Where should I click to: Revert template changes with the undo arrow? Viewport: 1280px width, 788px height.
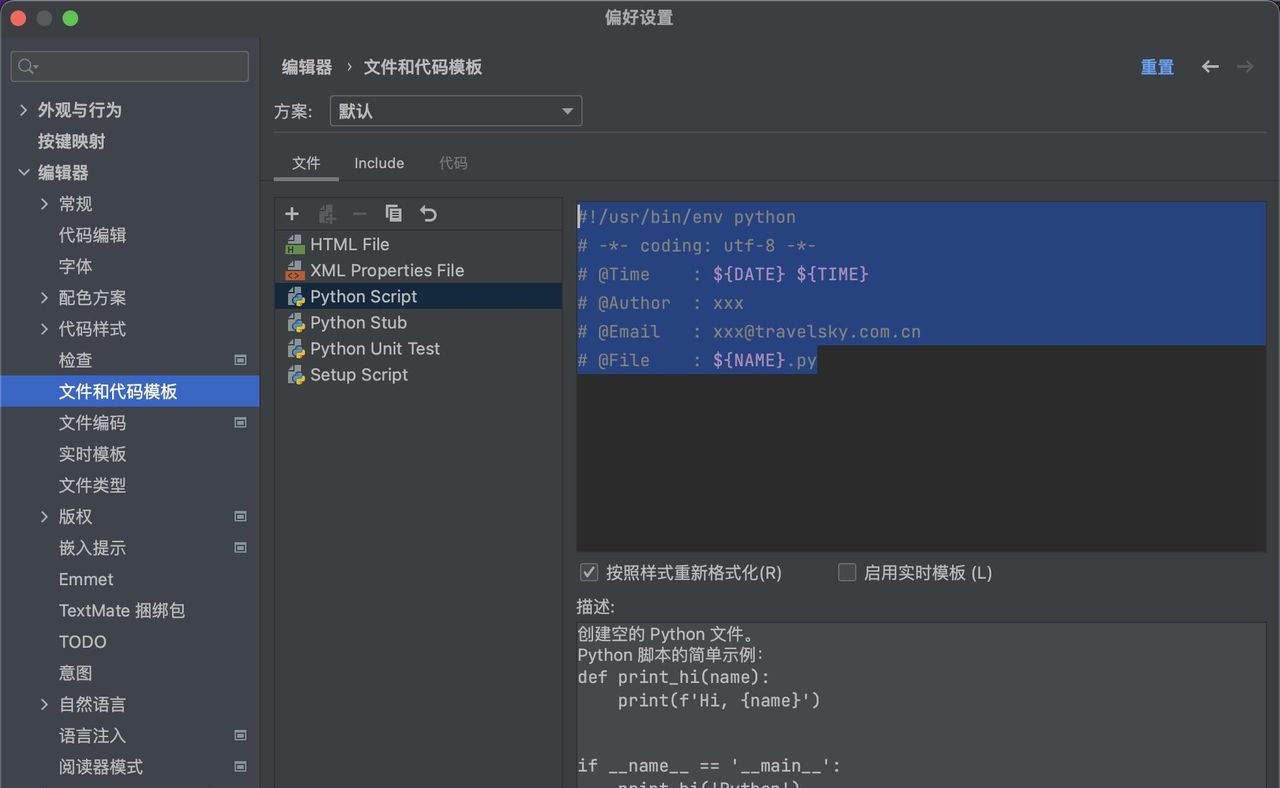(427, 213)
